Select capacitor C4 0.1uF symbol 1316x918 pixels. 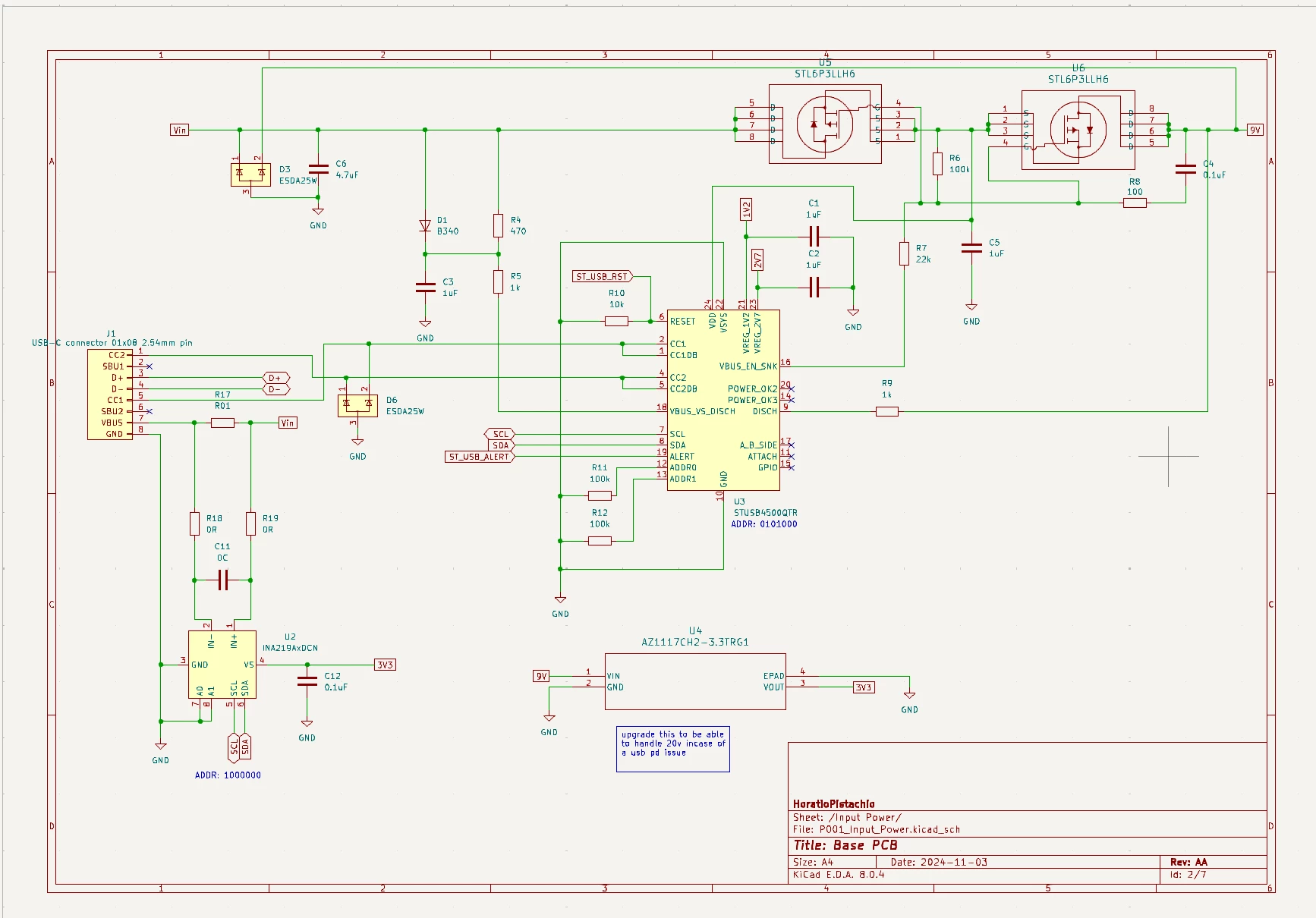[x=1185, y=169]
